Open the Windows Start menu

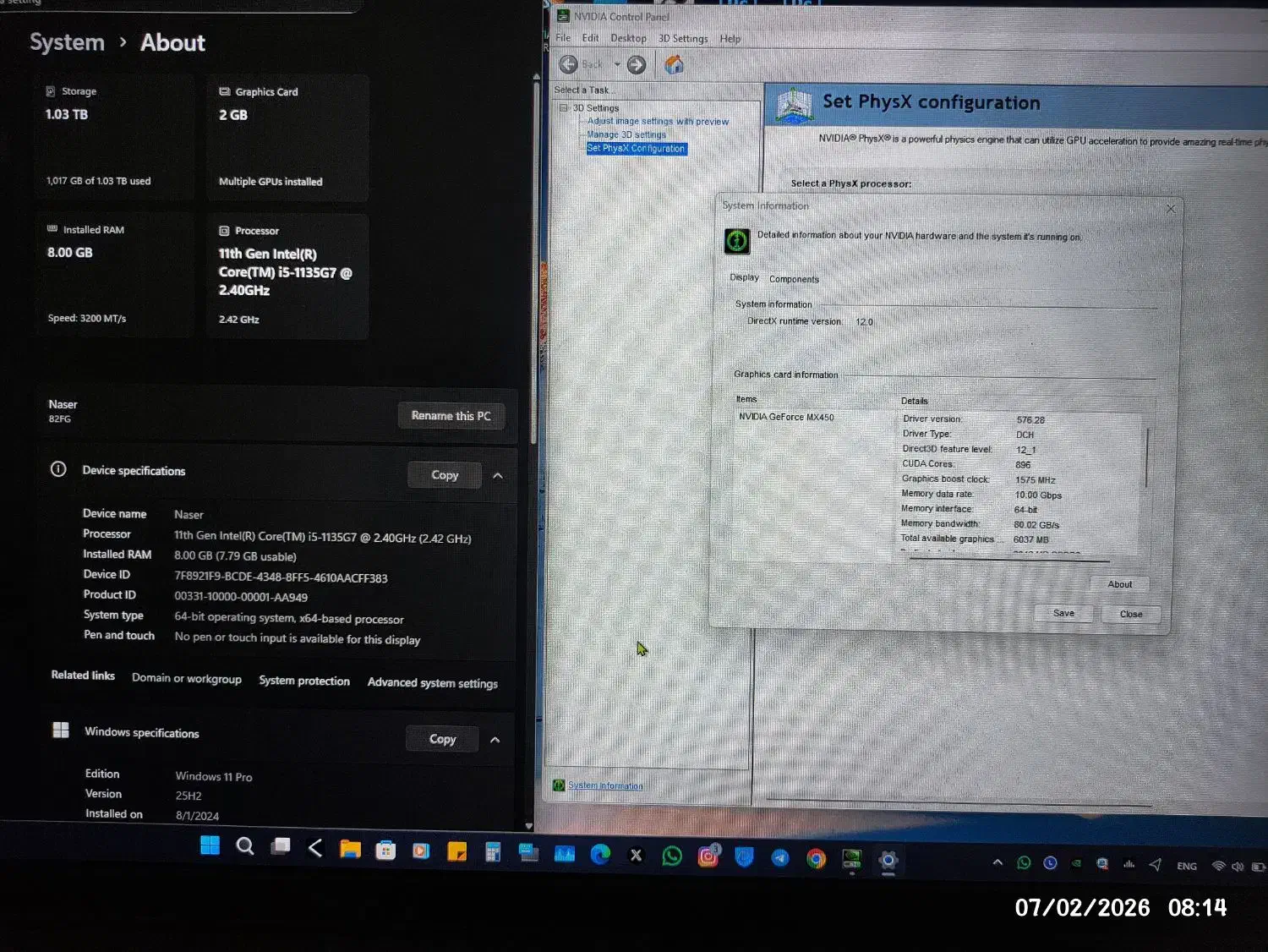pos(210,845)
